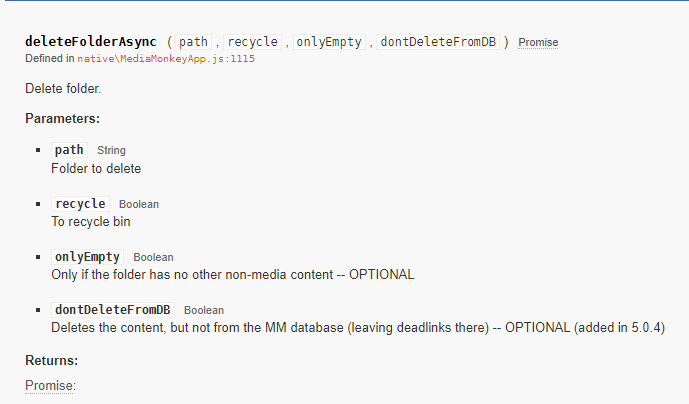
Task: Open the Promise link beside the signature
Action: [538, 43]
